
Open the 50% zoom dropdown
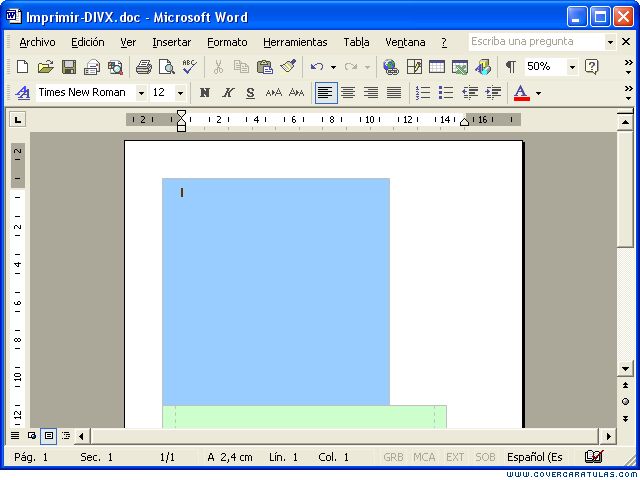point(572,67)
